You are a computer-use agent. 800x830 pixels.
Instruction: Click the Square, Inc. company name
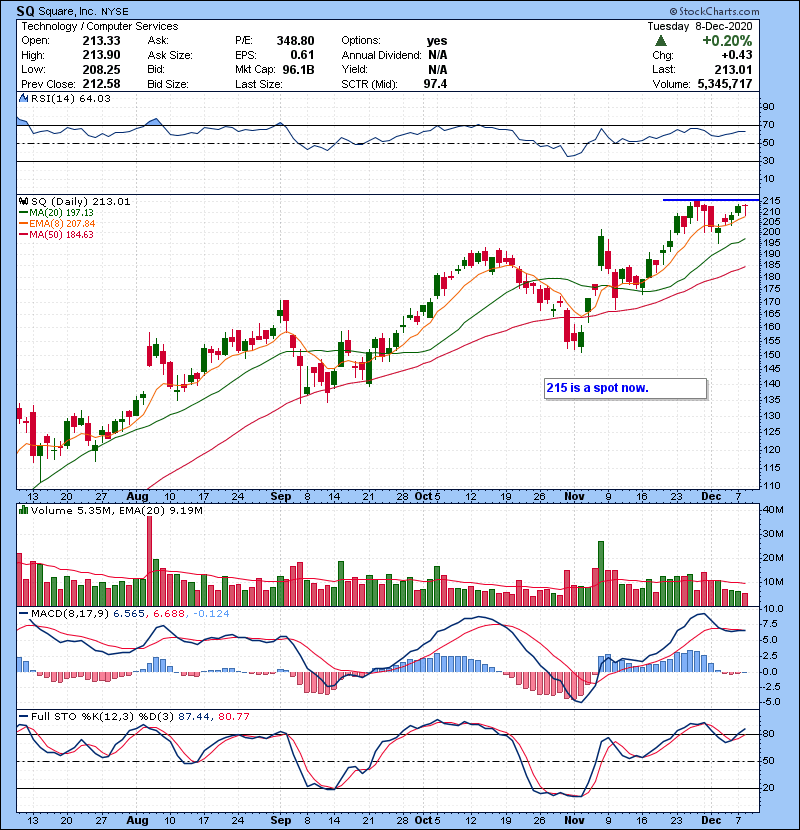[x=67, y=11]
